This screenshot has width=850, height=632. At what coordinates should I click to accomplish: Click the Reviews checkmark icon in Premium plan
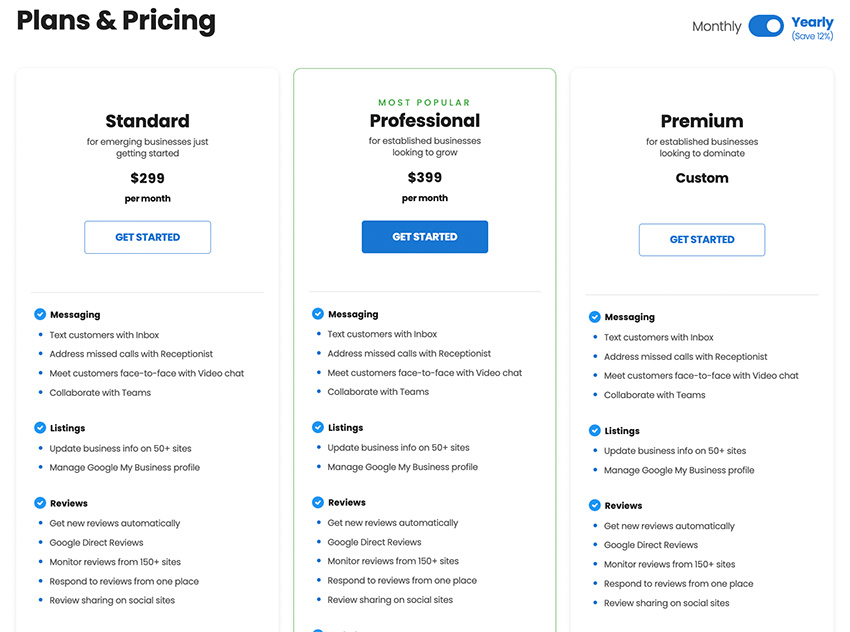pos(595,506)
